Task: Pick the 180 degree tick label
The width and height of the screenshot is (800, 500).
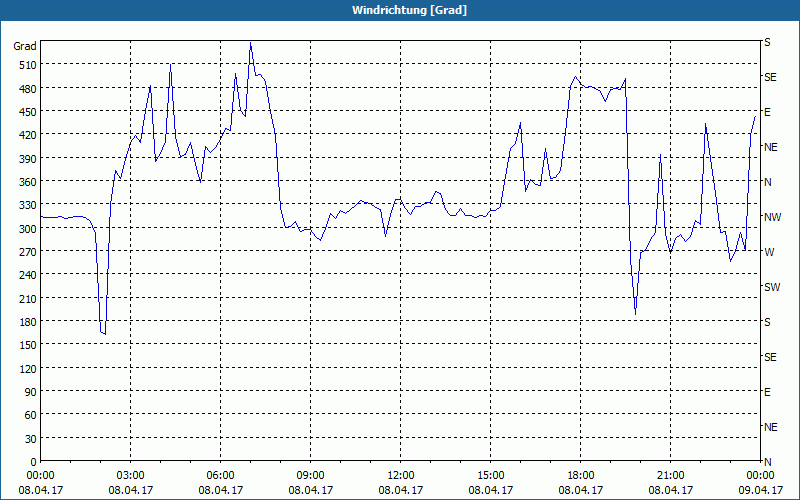Action: click(28, 322)
